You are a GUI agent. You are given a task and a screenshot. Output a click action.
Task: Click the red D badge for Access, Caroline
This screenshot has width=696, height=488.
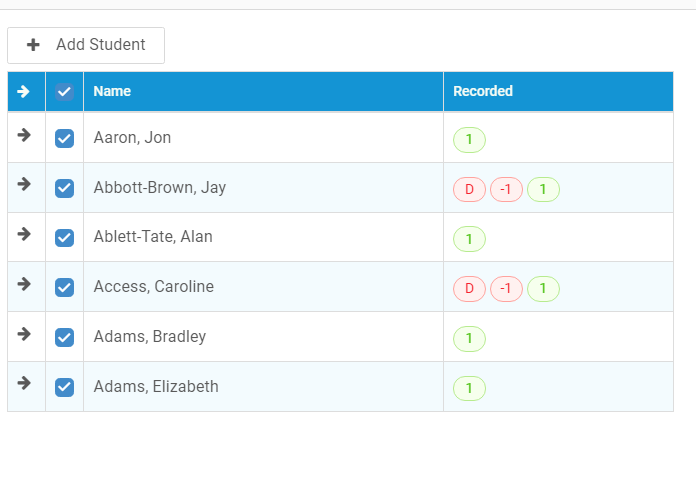[469, 289]
